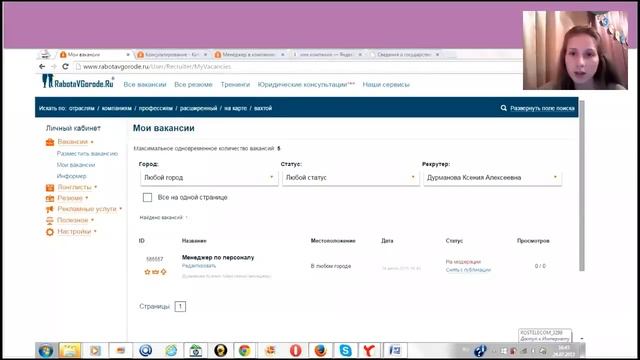Screen dimensions: 640x360
Task: Open vacancy 'Менеджер по персоналу'
Action: pos(218,258)
